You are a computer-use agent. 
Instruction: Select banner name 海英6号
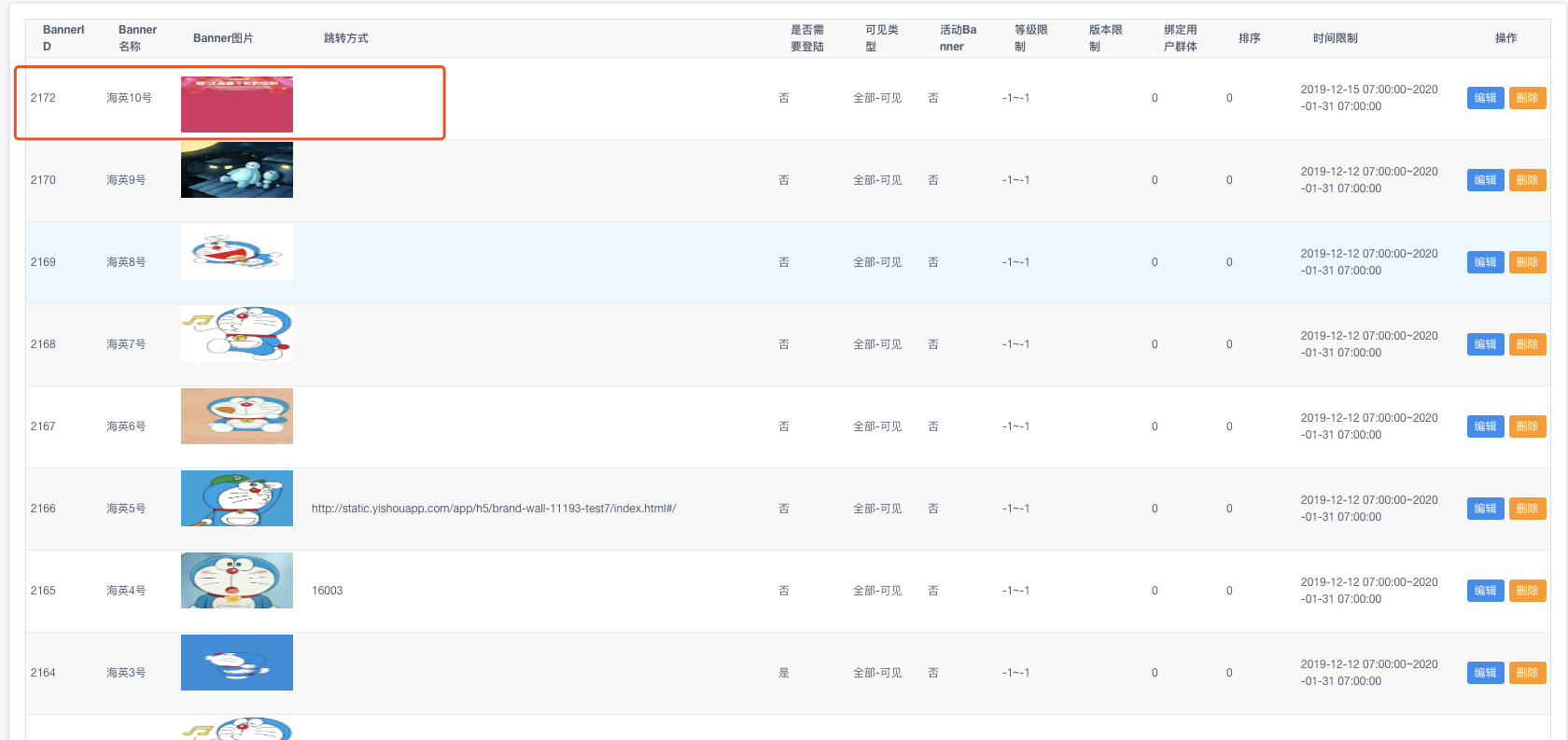[126, 426]
